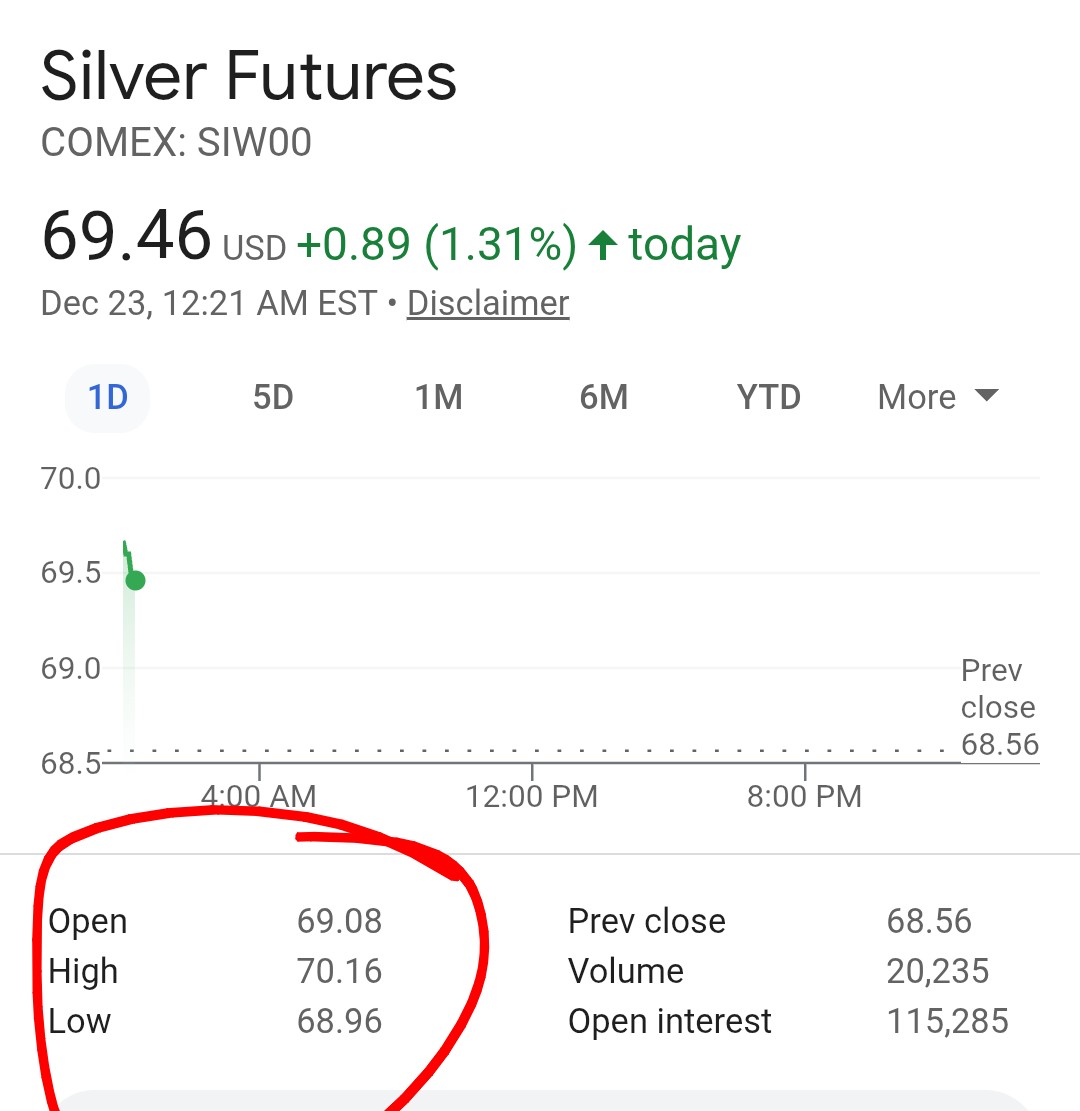Click the Volume figure 20,235

[937, 971]
